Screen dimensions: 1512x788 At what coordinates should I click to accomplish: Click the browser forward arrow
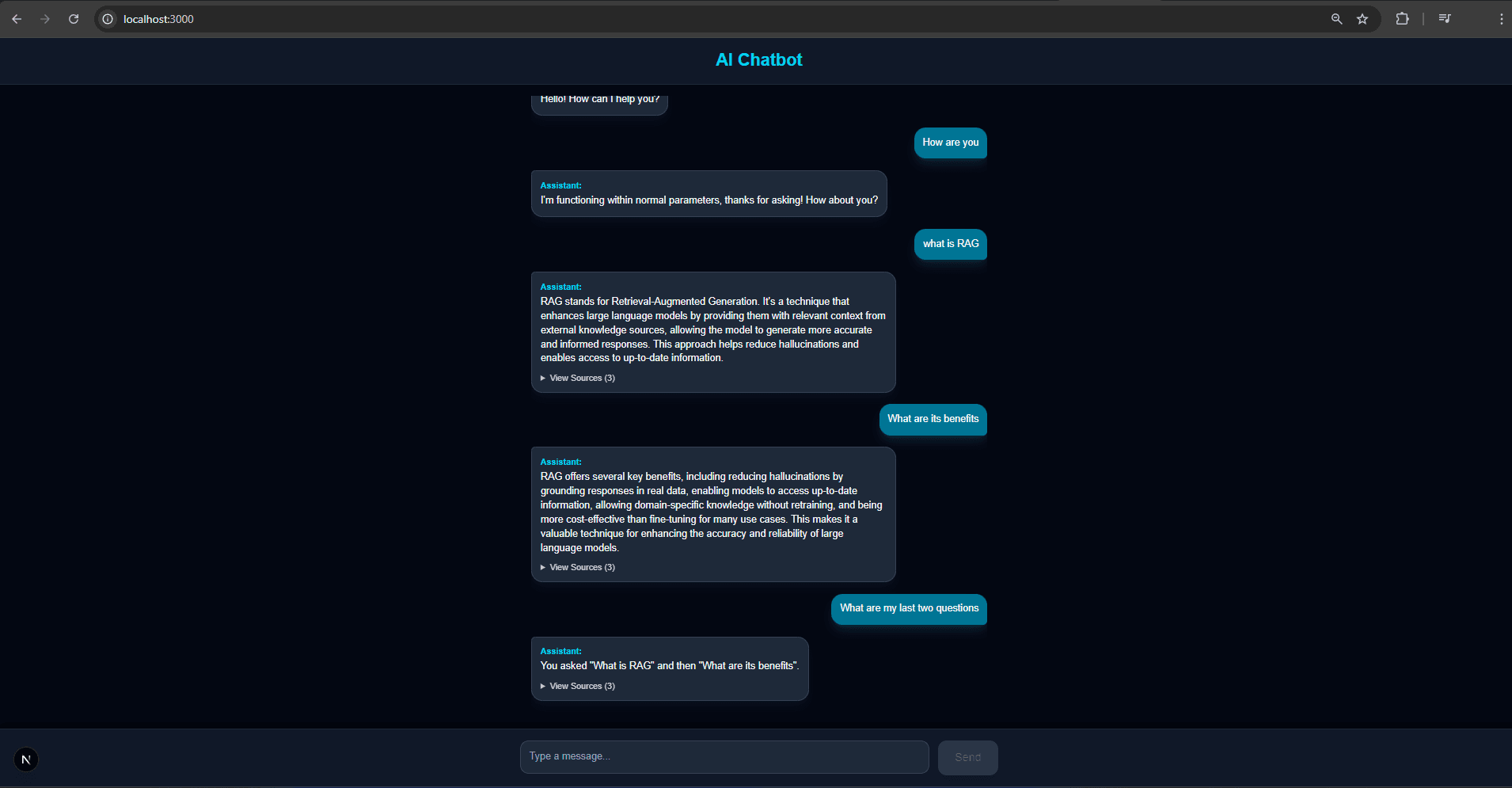pos(45,19)
